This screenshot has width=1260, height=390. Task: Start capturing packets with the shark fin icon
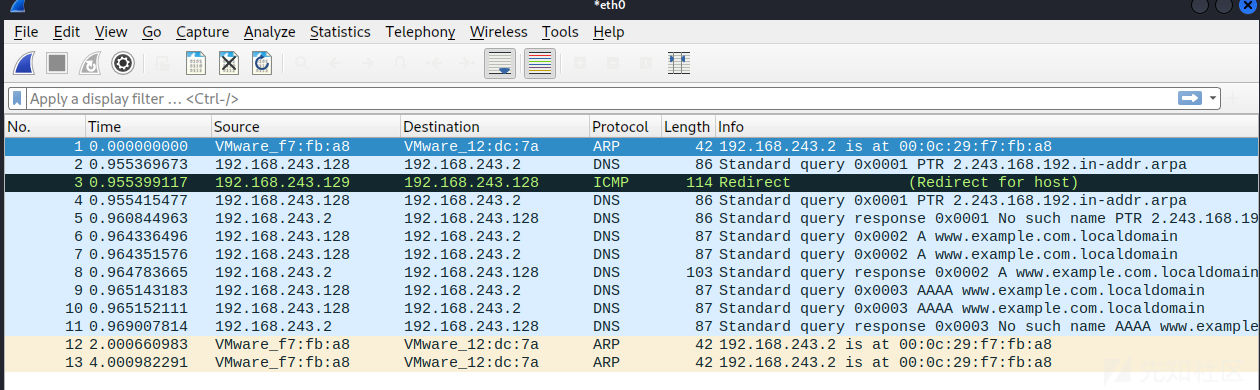click(x=25, y=64)
